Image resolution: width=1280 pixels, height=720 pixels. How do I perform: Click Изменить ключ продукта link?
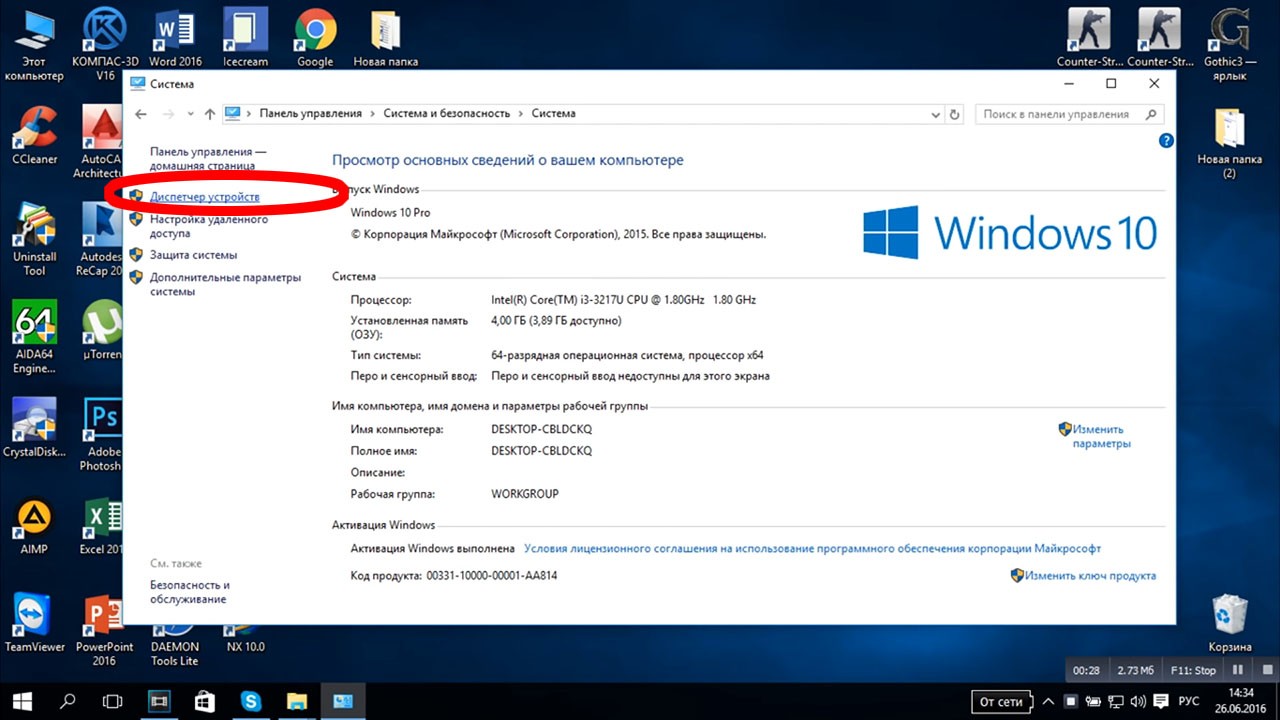coord(1090,576)
